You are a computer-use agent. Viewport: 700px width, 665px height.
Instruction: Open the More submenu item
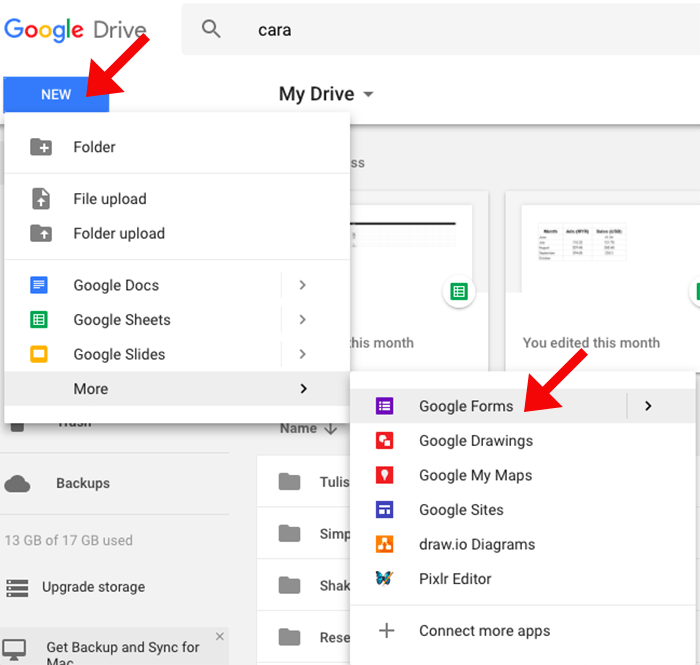click(177, 389)
